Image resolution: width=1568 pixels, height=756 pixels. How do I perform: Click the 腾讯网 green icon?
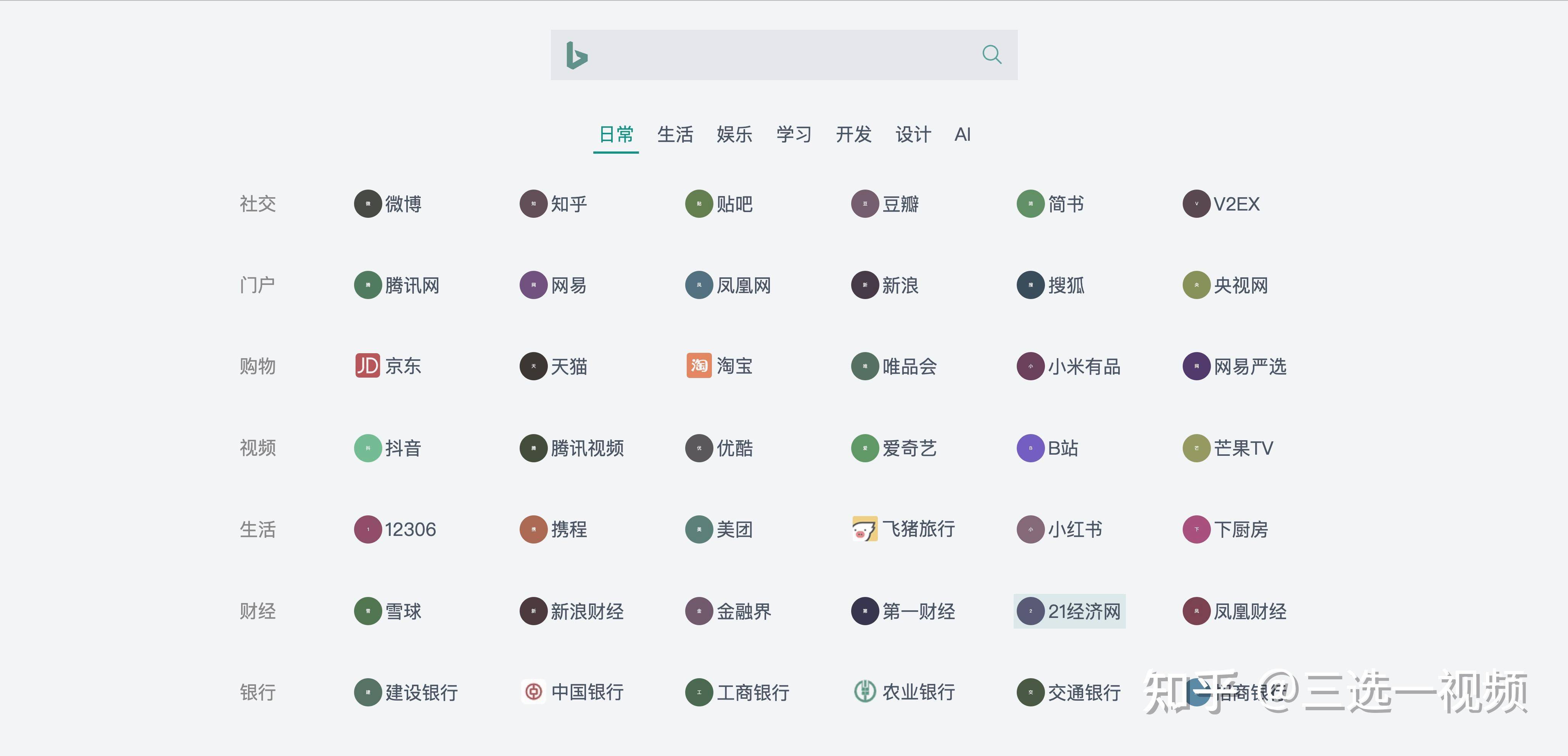click(368, 285)
